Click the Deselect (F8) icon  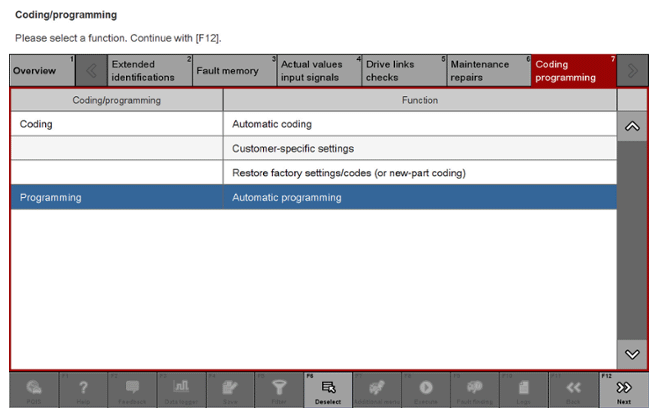click(329, 390)
